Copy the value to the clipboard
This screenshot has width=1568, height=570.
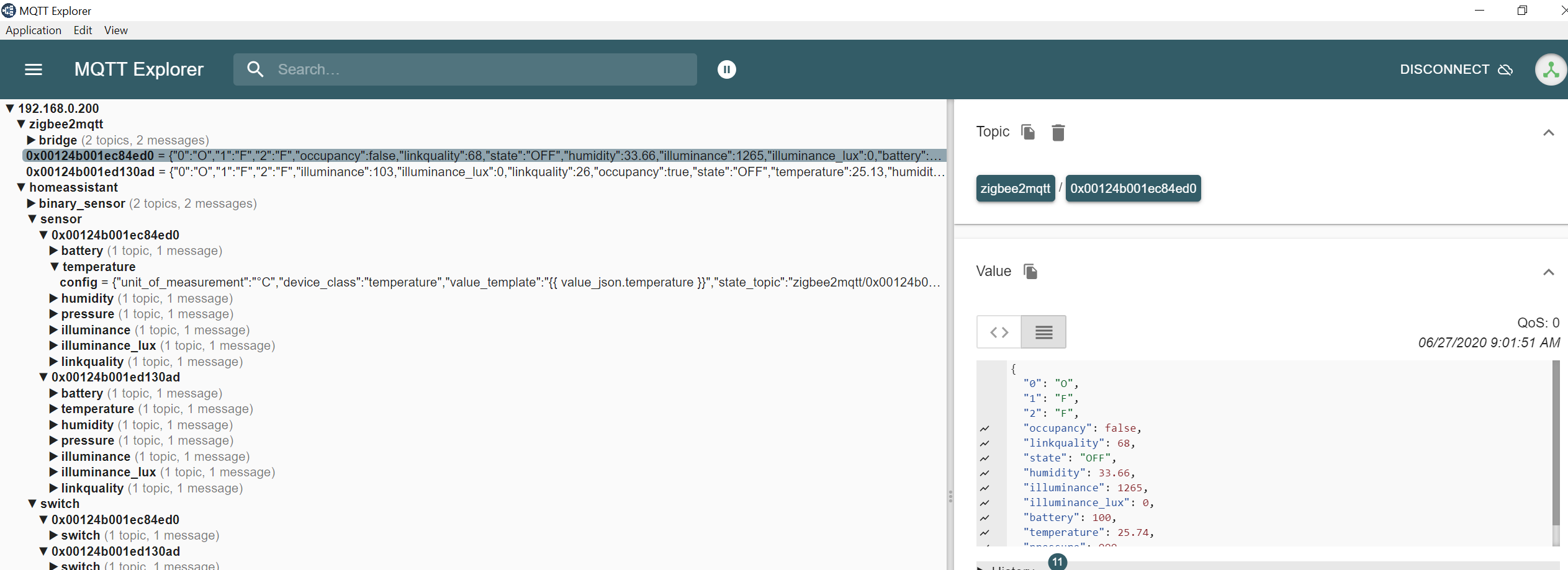(x=1030, y=272)
